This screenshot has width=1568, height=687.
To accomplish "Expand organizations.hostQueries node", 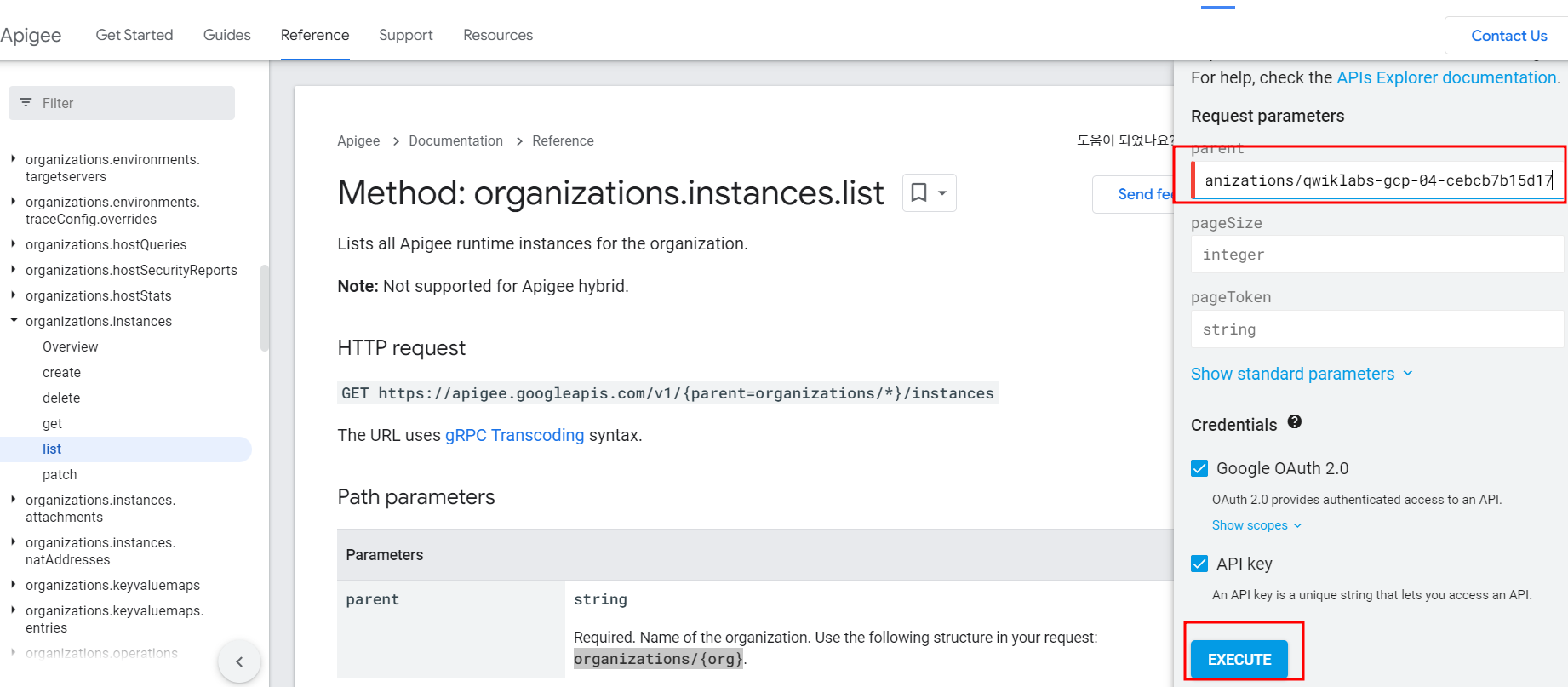I will 13,243.
